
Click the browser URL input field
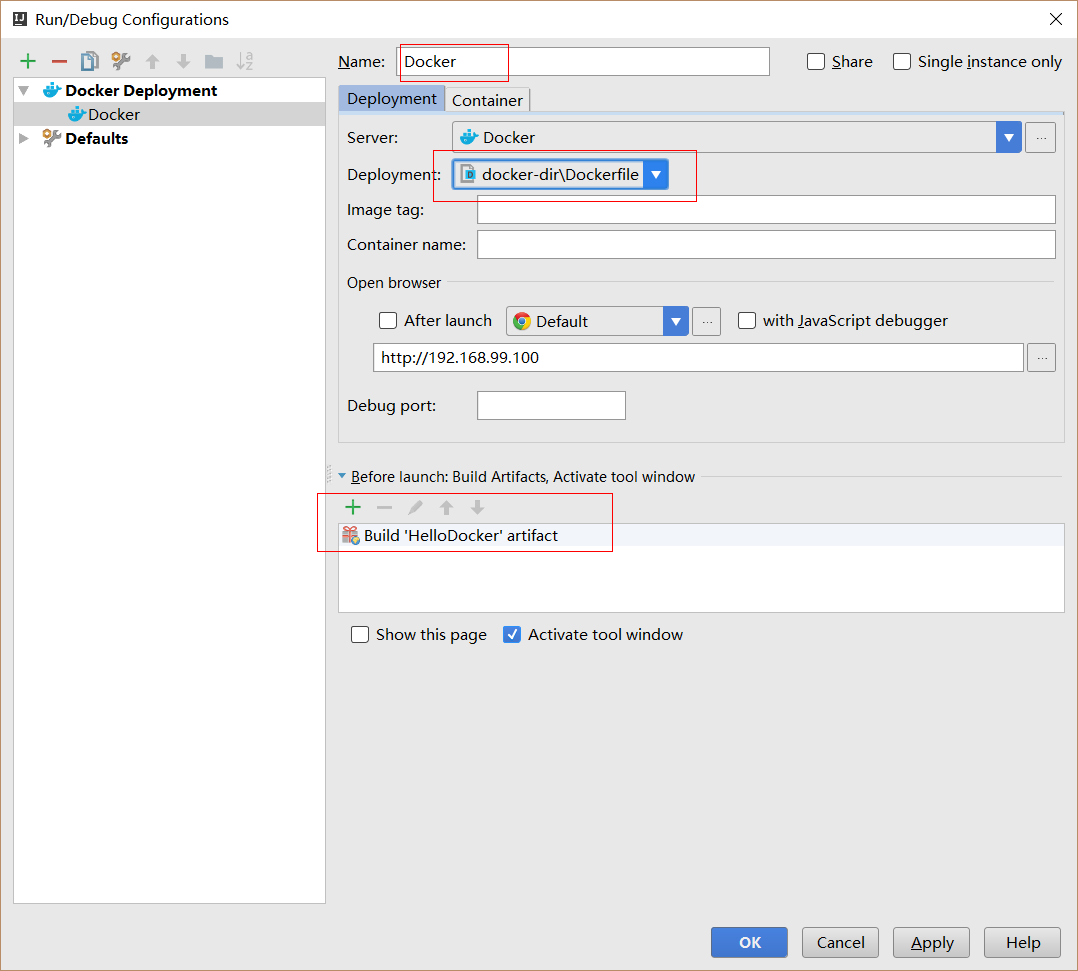coord(698,358)
